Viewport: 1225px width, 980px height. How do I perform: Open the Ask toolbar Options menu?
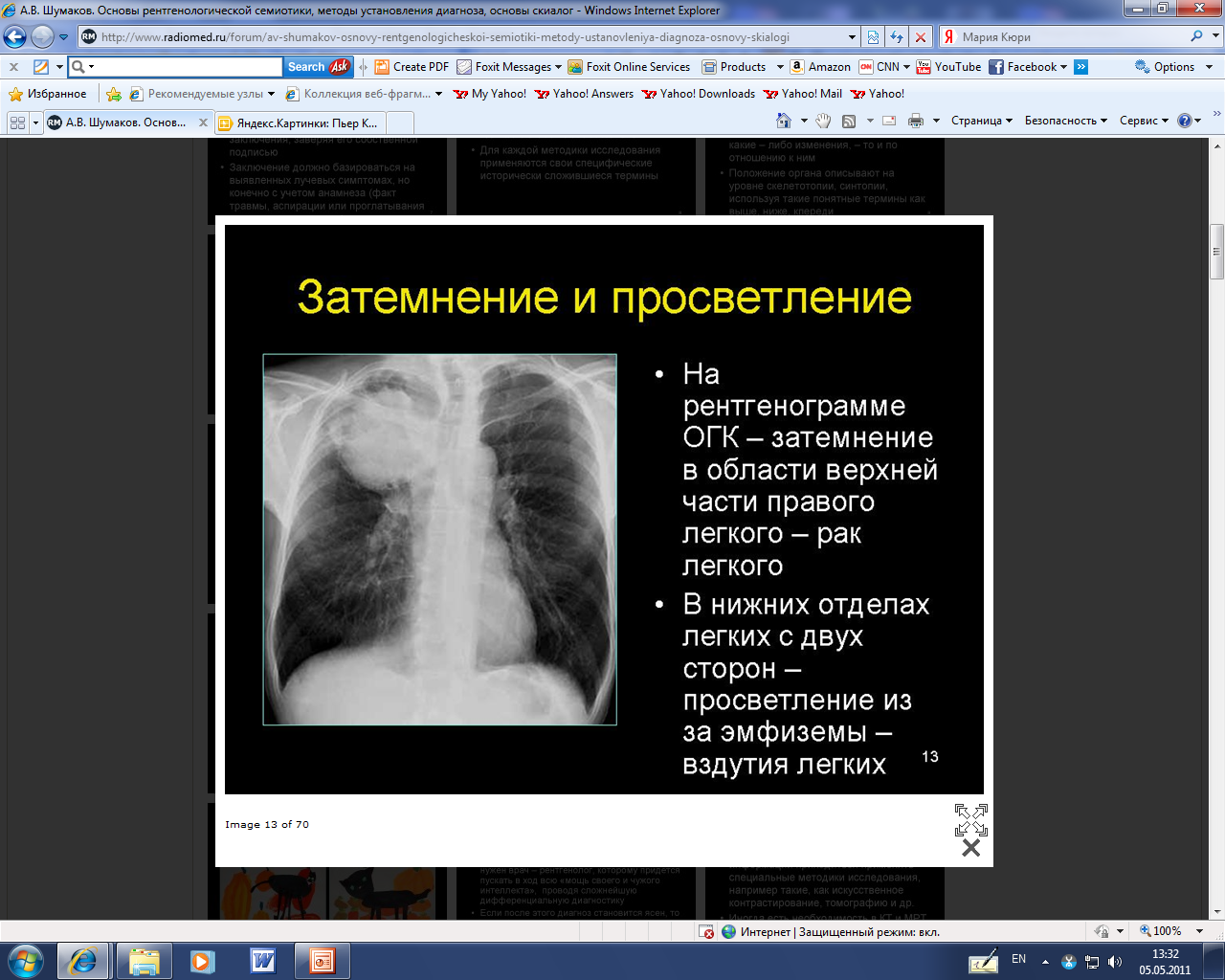1173,67
